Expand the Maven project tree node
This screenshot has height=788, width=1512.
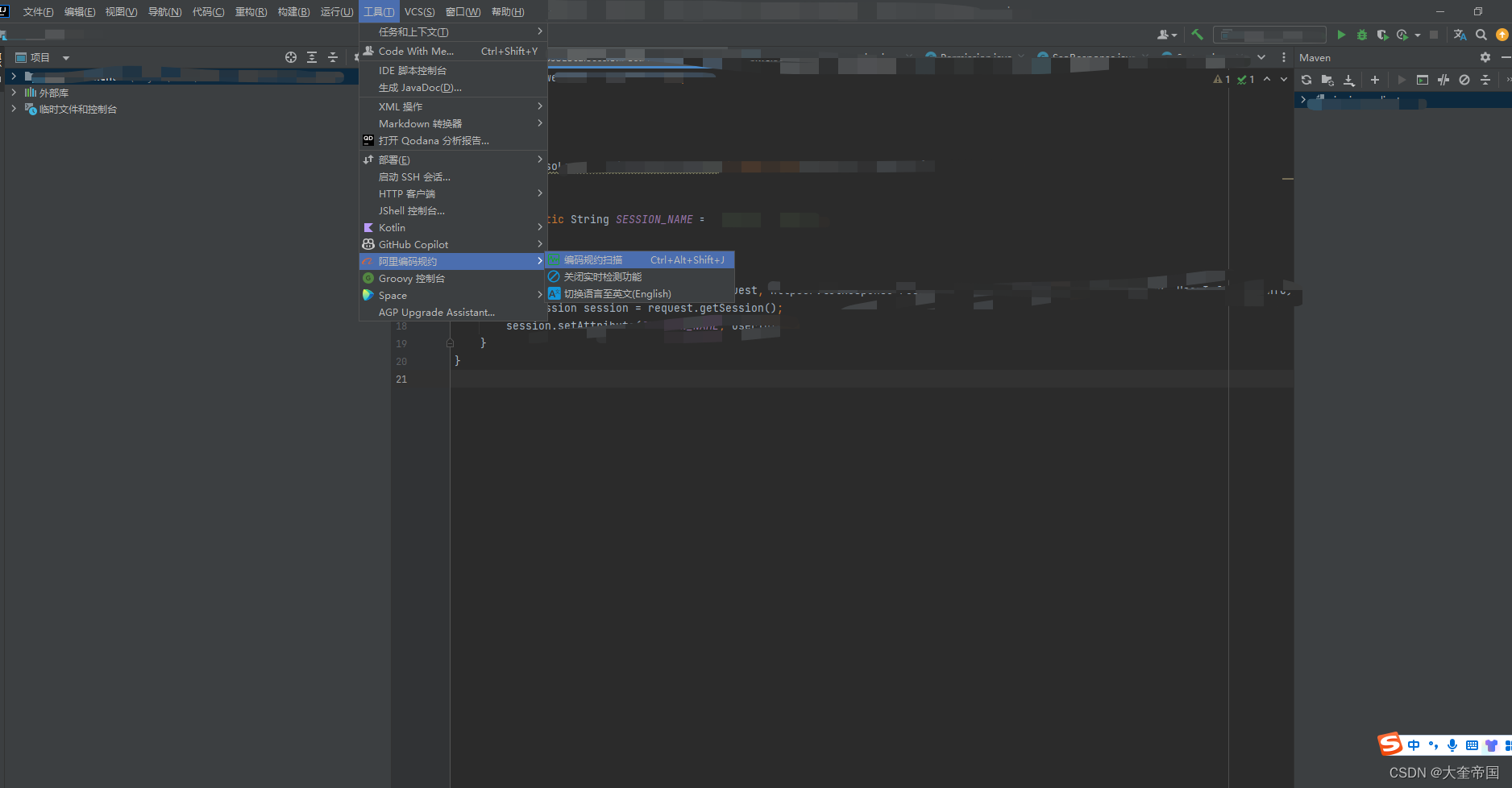point(1303,99)
